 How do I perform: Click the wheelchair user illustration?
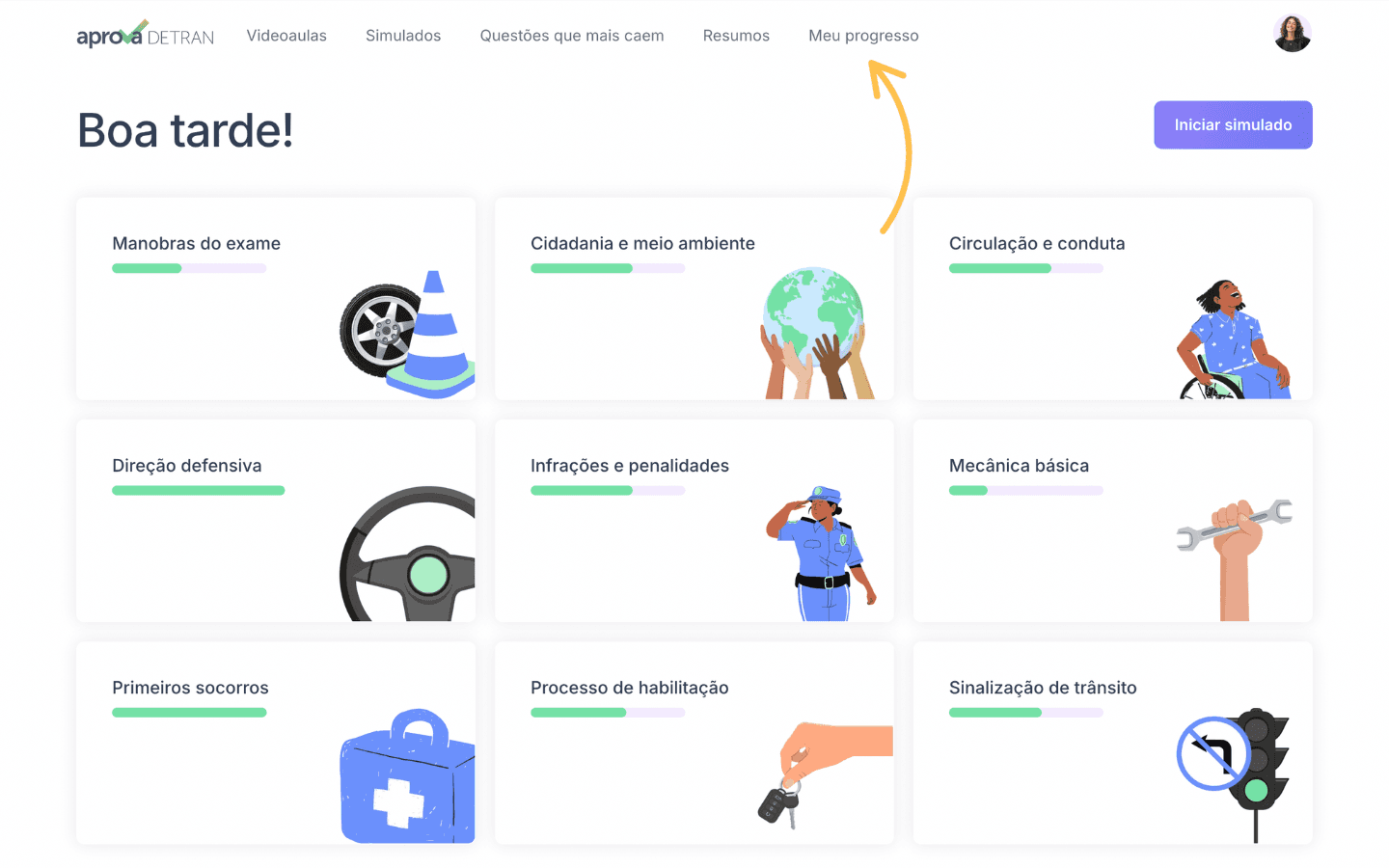coord(1234,339)
